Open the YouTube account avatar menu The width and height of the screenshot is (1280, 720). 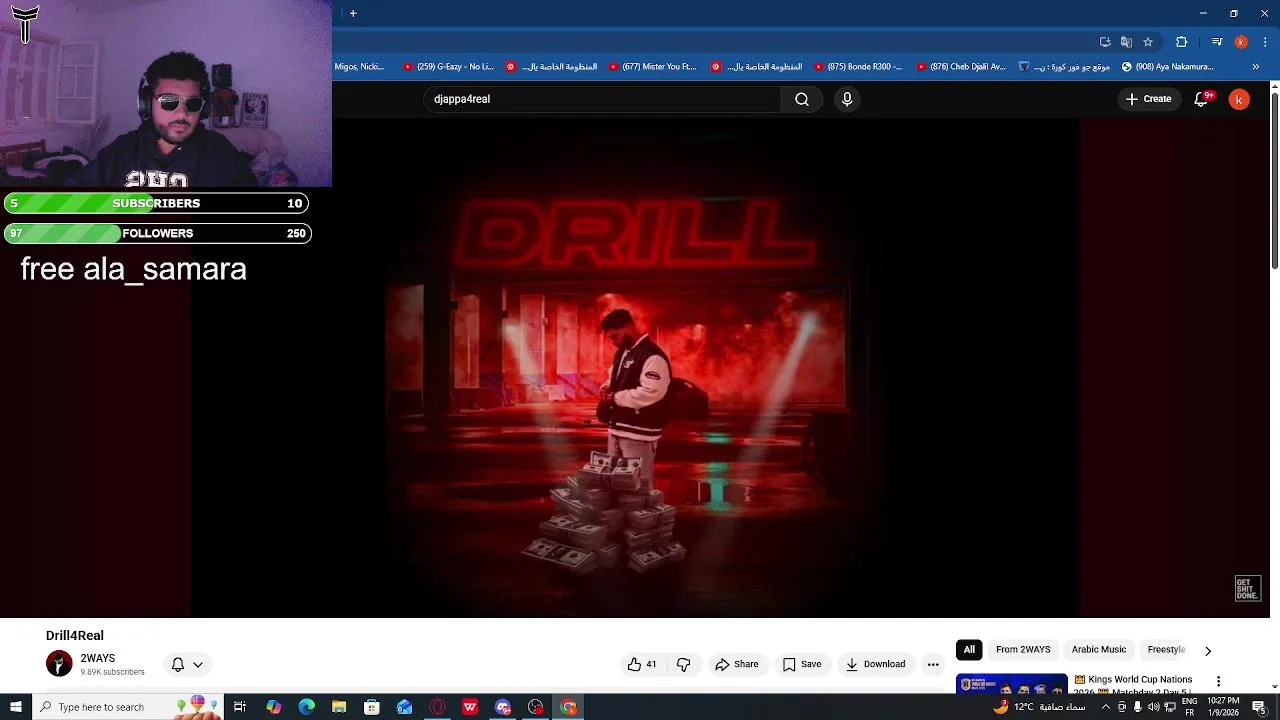coord(1239,99)
